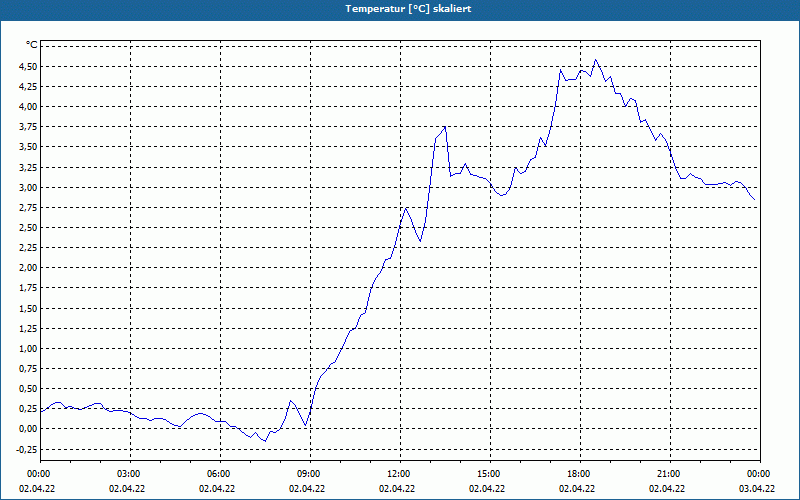This screenshot has height=500, width=800.
Task: Click the negative -0,25 y-axis label
Action: point(27,449)
